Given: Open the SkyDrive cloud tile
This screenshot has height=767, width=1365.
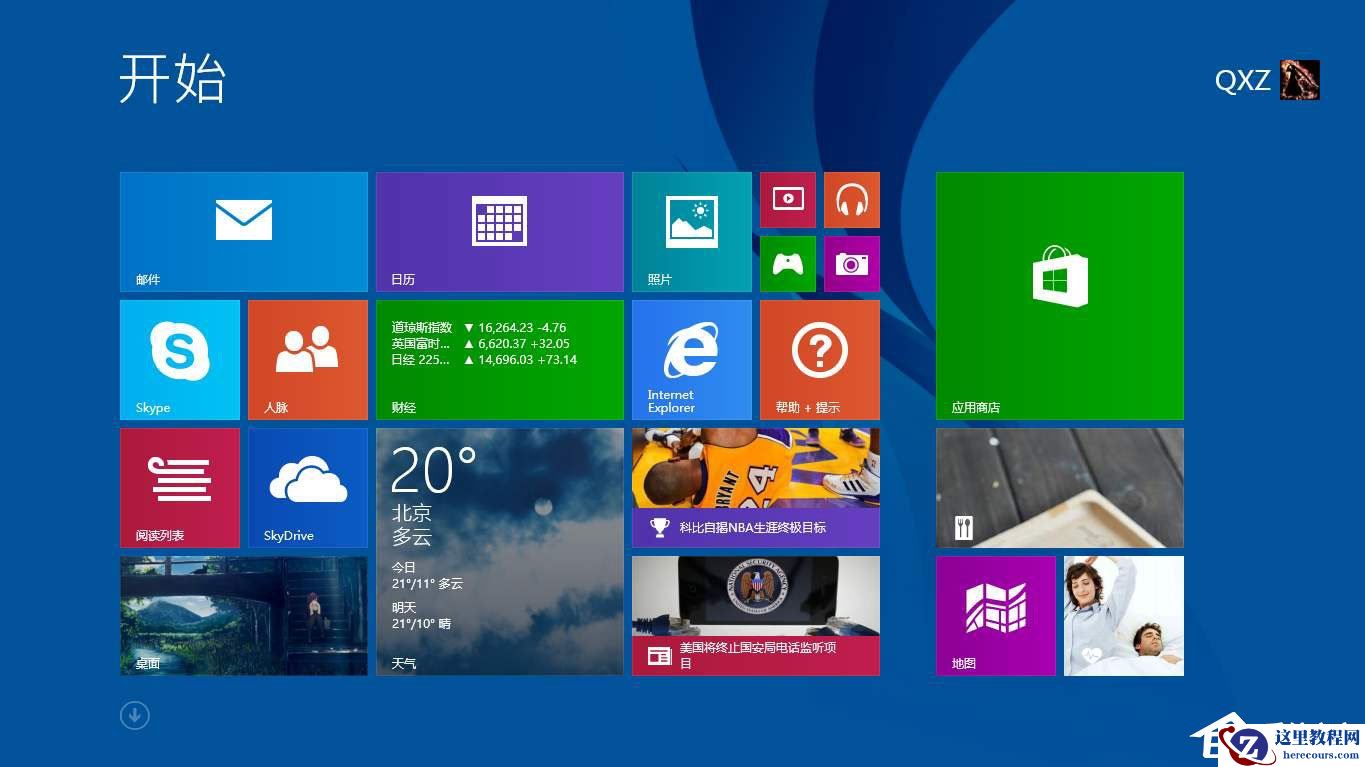Looking at the screenshot, I should point(307,488).
